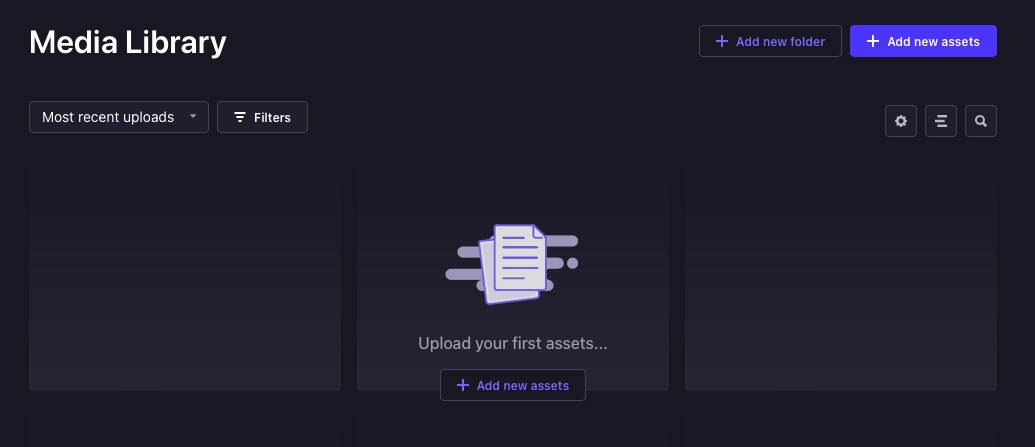The width and height of the screenshot is (1035, 447).
Task: Open the Most recent uploads sort menu
Action: click(x=108, y=117)
